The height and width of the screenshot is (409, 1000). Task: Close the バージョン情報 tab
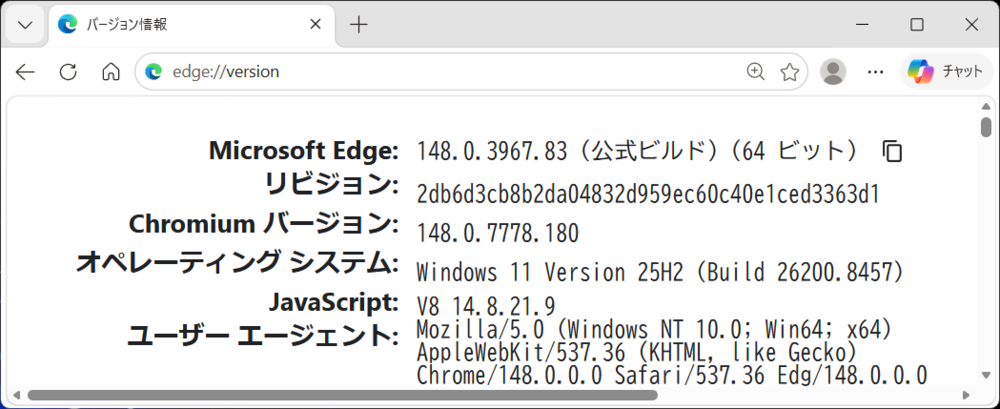point(315,25)
